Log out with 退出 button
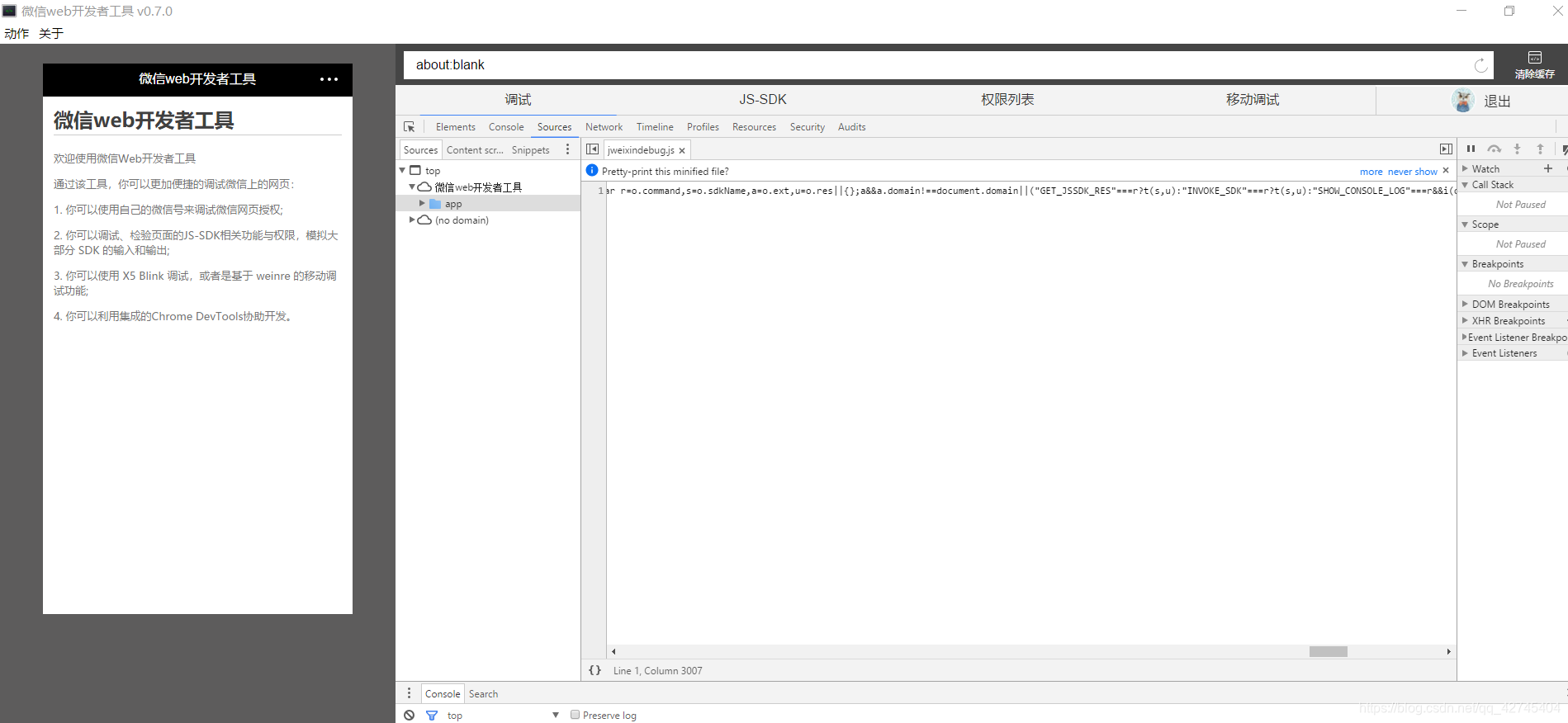Screen dimensions: 1568x723 (1497, 102)
